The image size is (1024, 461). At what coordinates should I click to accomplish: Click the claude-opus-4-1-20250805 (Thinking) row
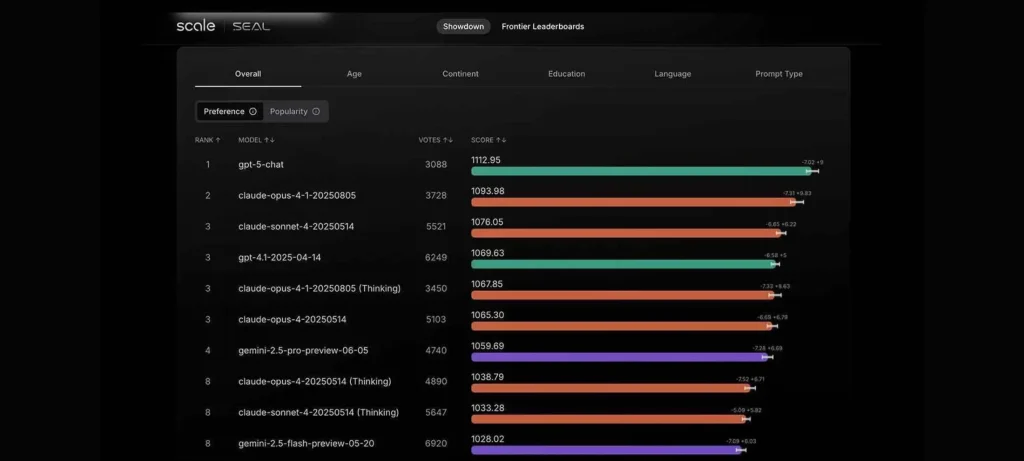click(319, 288)
